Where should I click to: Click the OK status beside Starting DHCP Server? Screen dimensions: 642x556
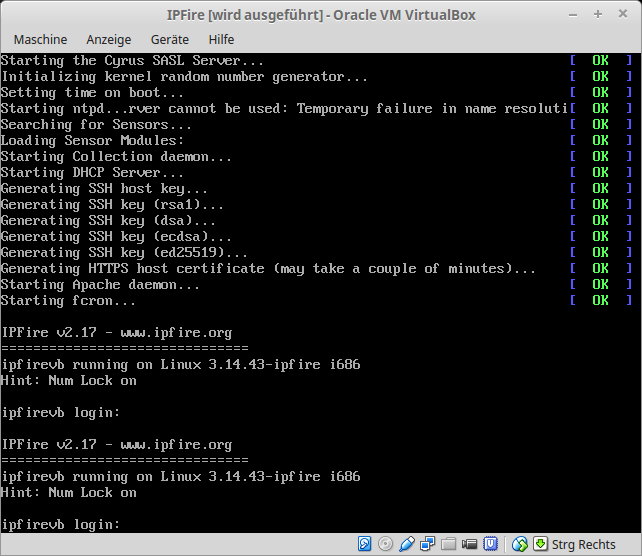coord(600,172)
